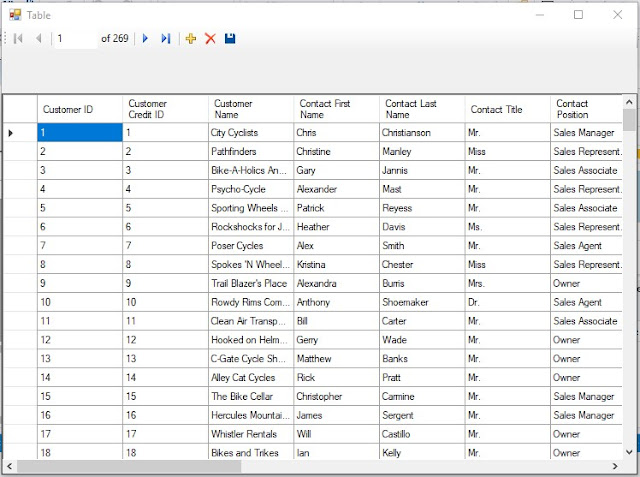This screenshot has height=477, width=640.
Task: Minimize the Table window
Action: pos(540,15)
